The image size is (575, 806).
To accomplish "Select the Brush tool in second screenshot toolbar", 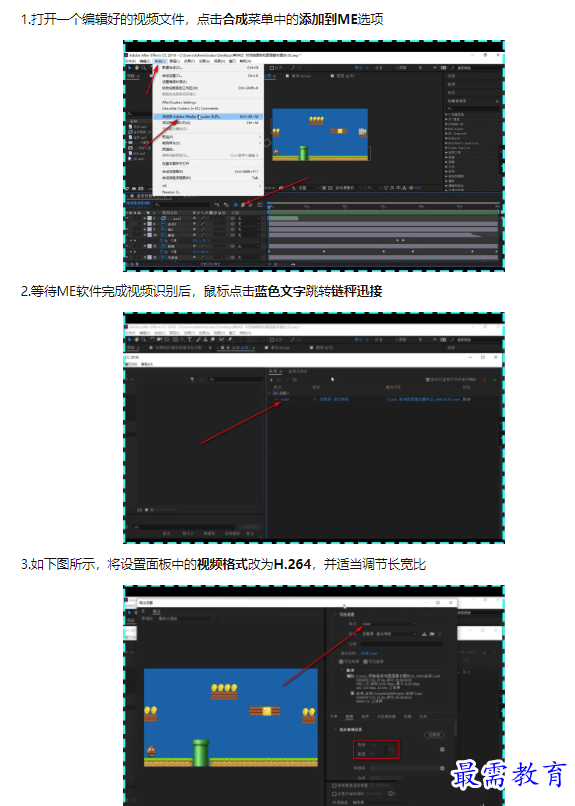I will [x=198, y=339].
